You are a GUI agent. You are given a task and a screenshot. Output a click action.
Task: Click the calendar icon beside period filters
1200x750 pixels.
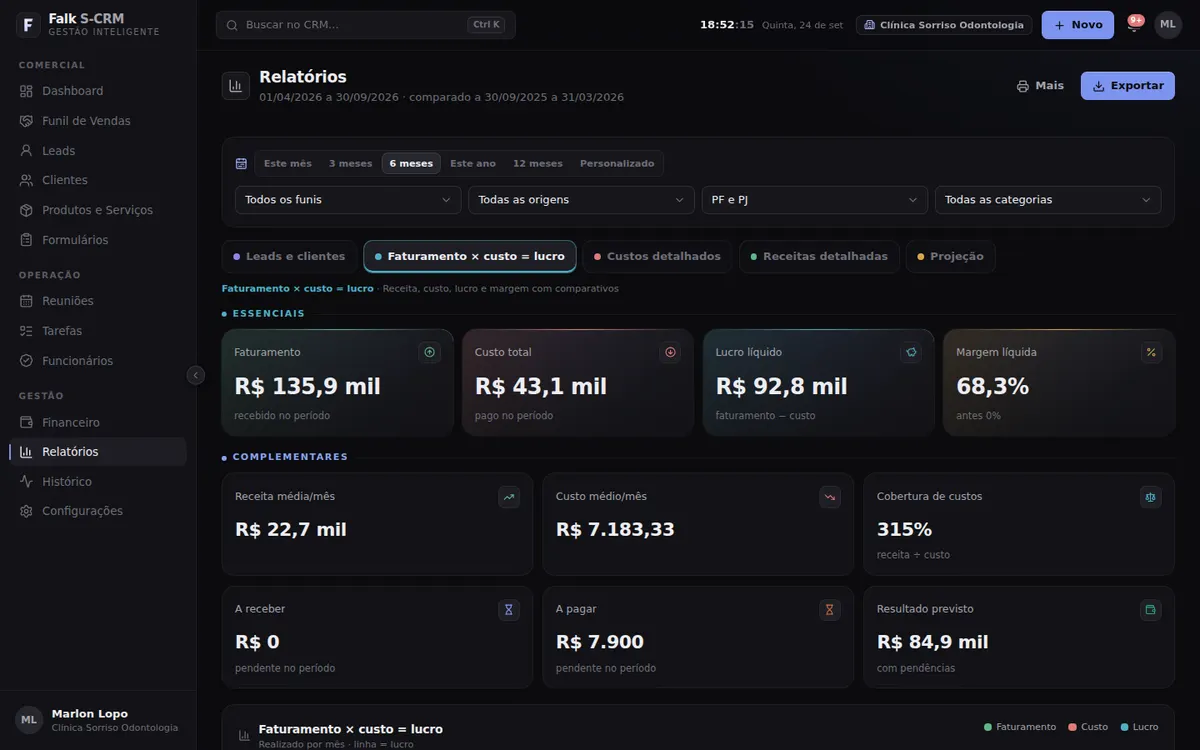241,163
